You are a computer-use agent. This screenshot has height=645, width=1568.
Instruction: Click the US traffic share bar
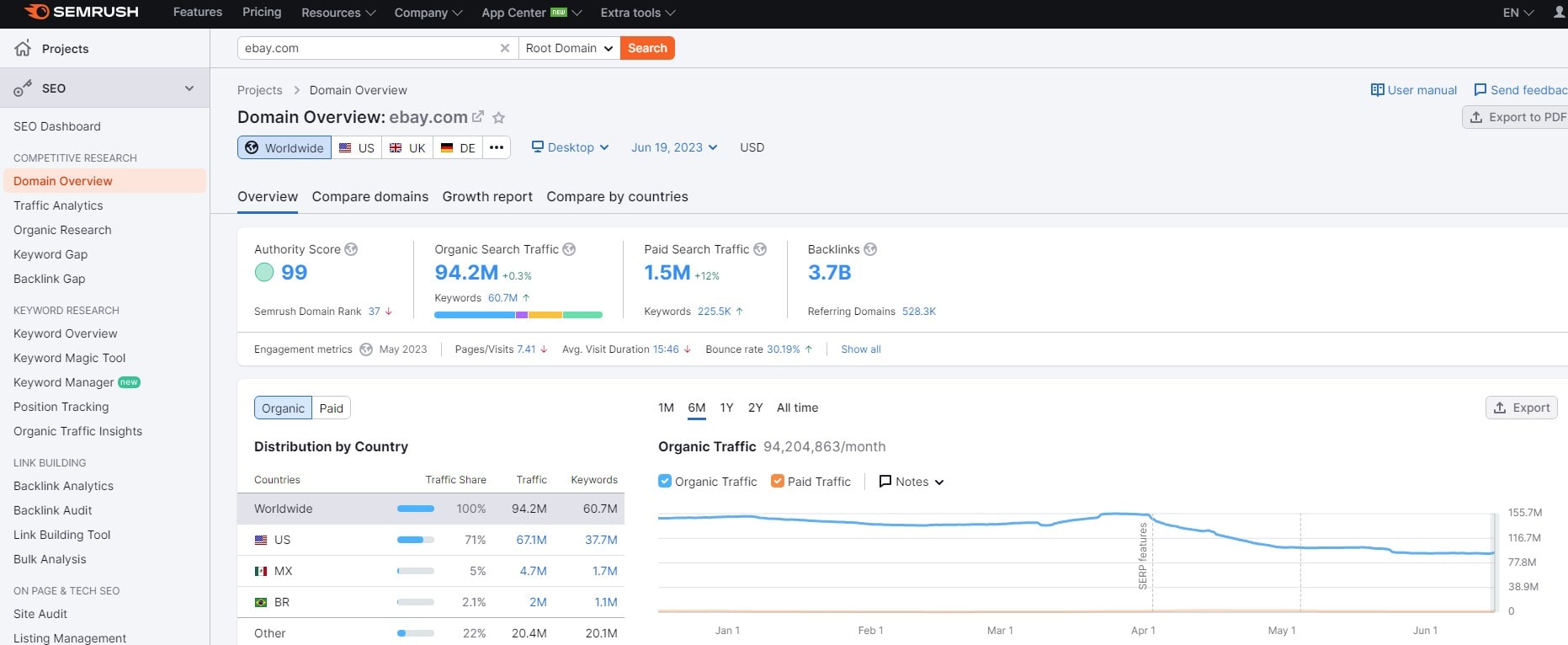point(416,540)
